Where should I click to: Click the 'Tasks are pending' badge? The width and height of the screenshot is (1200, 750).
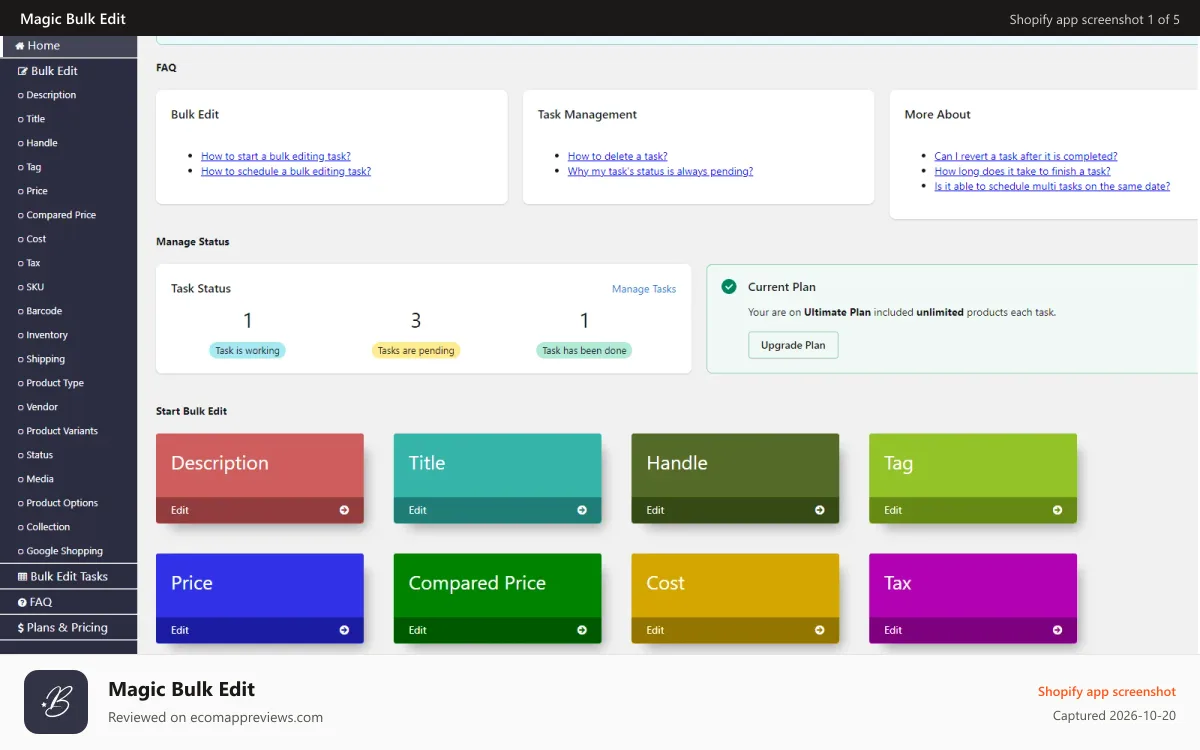(416, 351)
